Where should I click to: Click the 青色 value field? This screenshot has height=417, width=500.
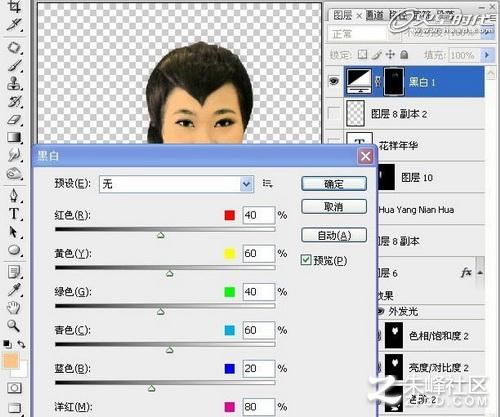coord(259,330)
